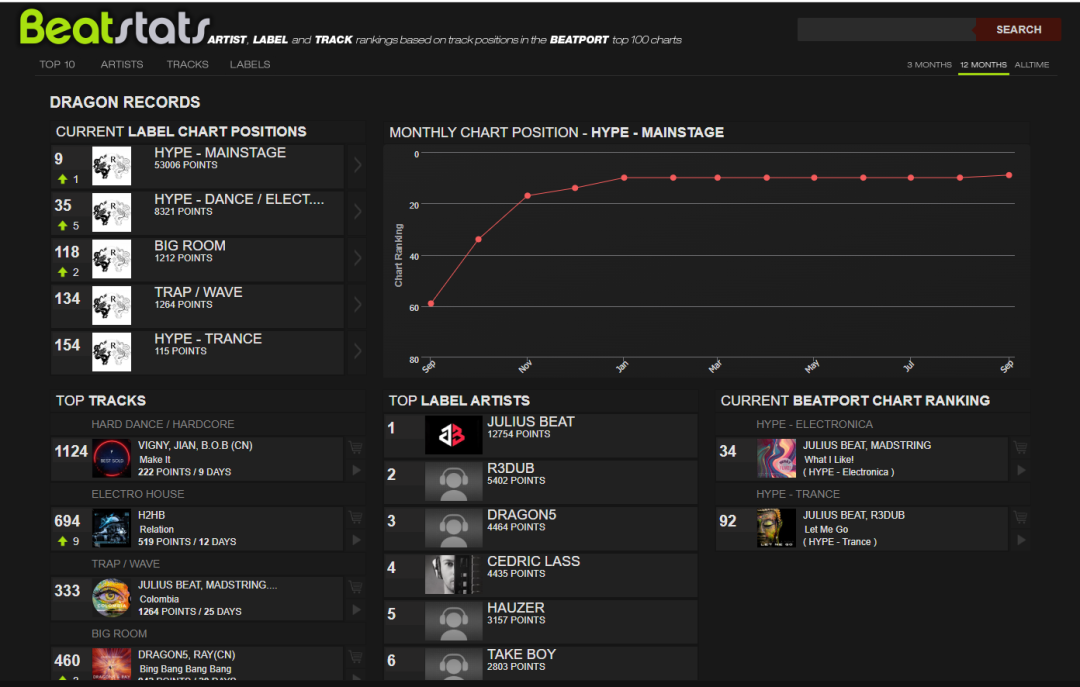Expand the Trap / Wave row chevron
This screenshot has height=687, width=1080.
coord(358,305)
